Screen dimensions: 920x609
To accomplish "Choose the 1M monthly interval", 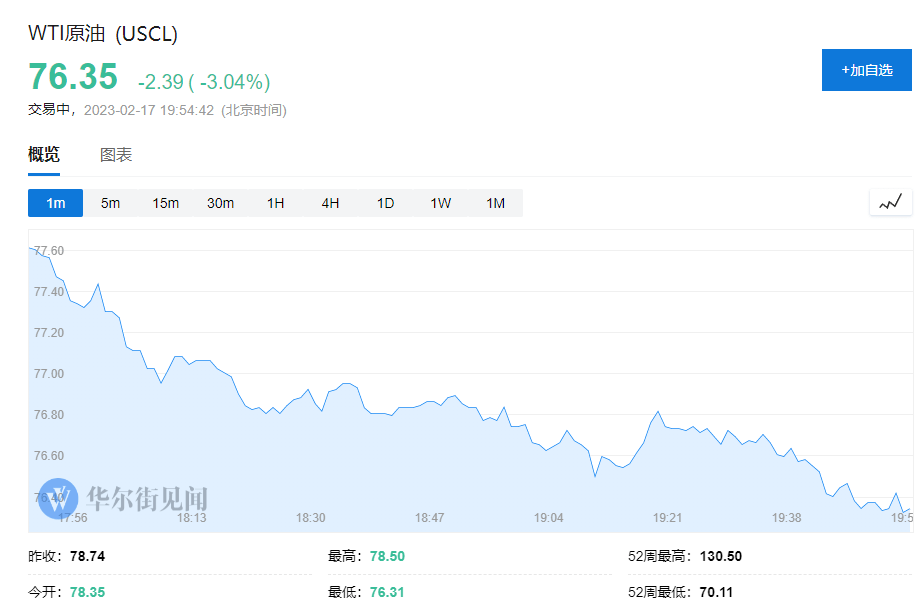I will 495,203.
